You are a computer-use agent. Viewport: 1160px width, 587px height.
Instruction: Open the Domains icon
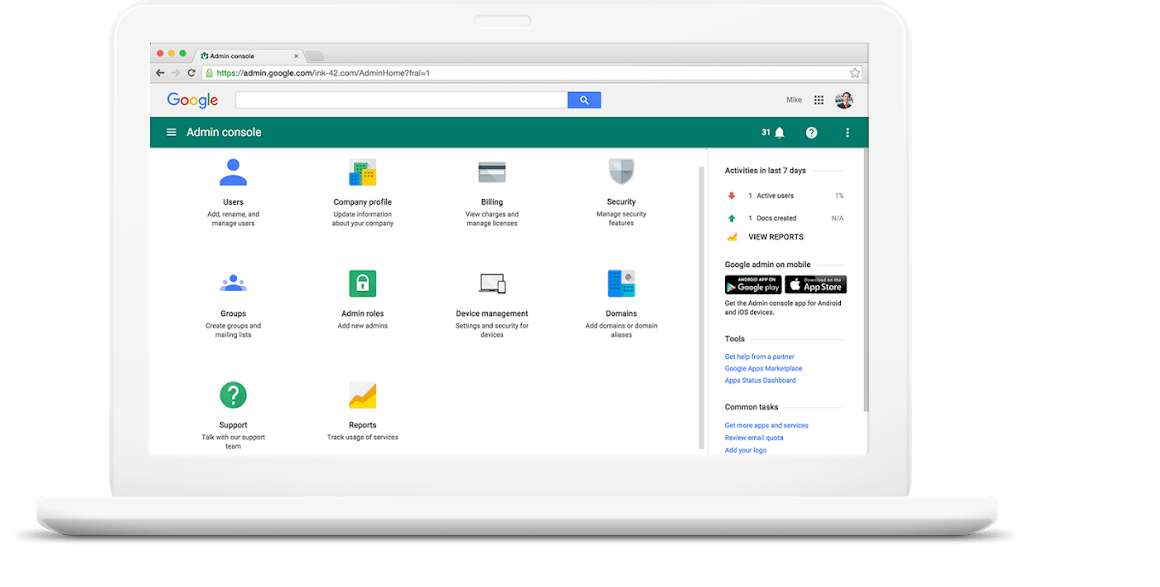[x=621, y=283]
